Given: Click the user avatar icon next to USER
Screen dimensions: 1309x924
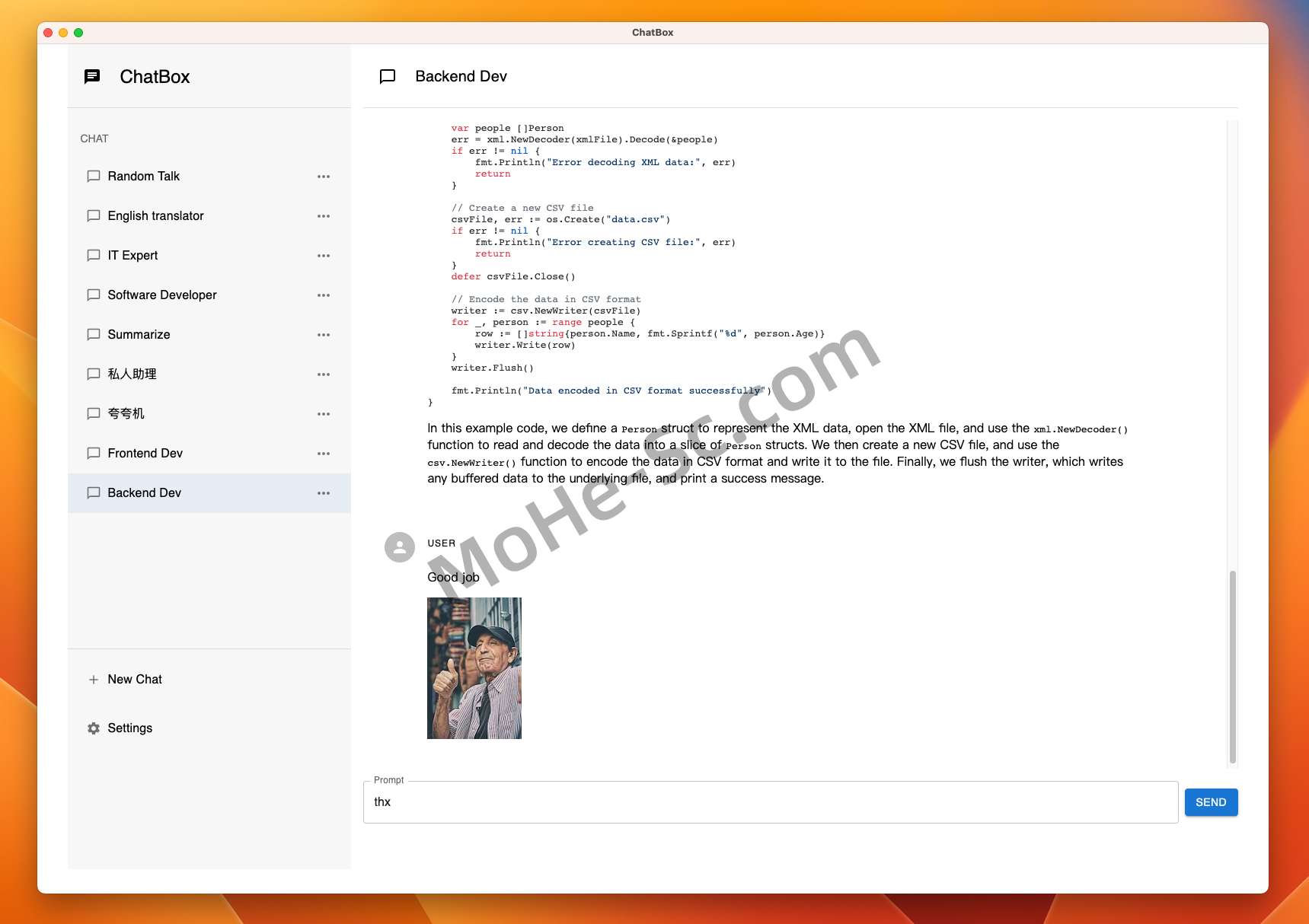Looking at the screenshot, I should coord(400,547).
